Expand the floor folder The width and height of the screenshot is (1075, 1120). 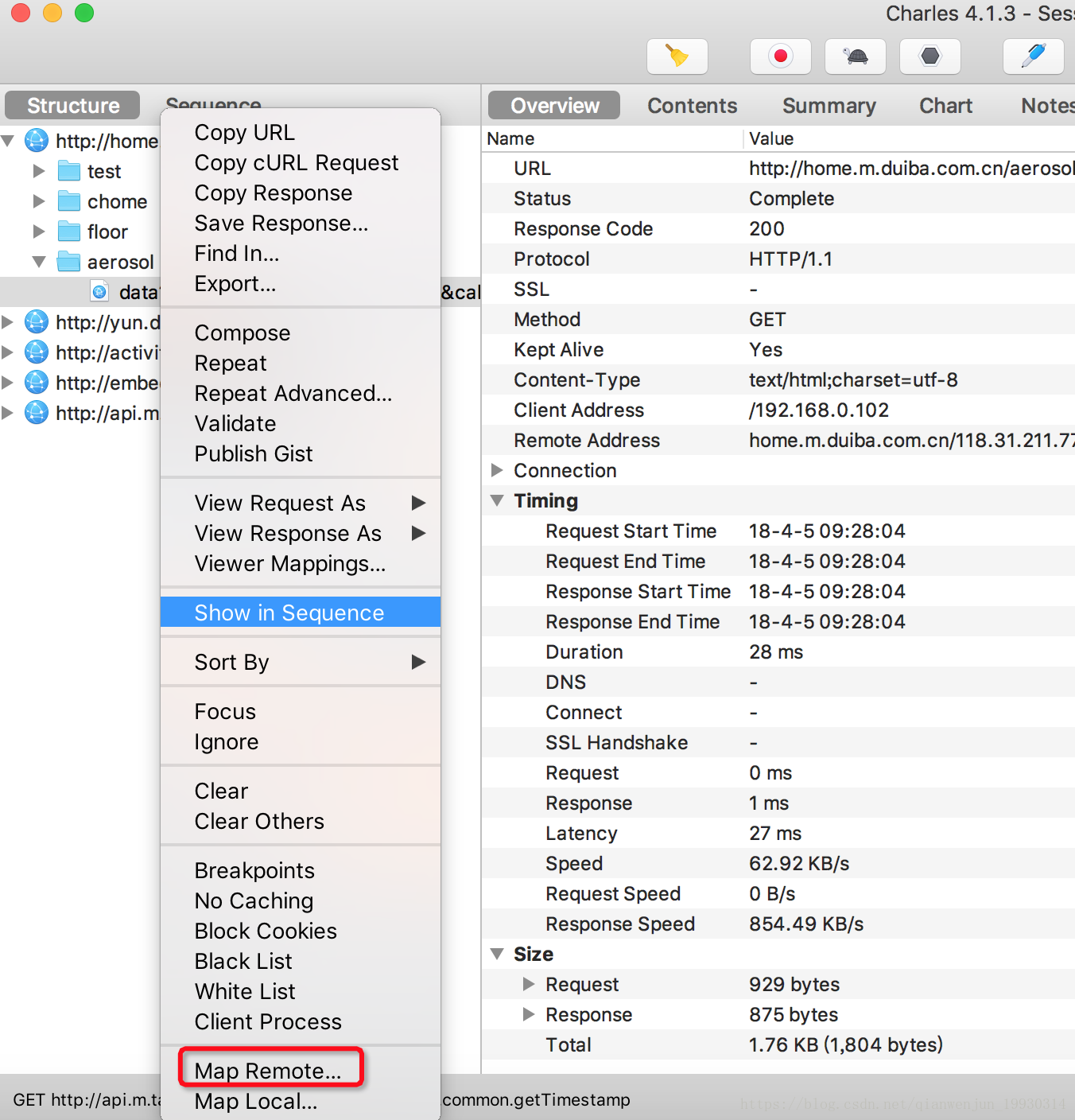click(39, 231)
